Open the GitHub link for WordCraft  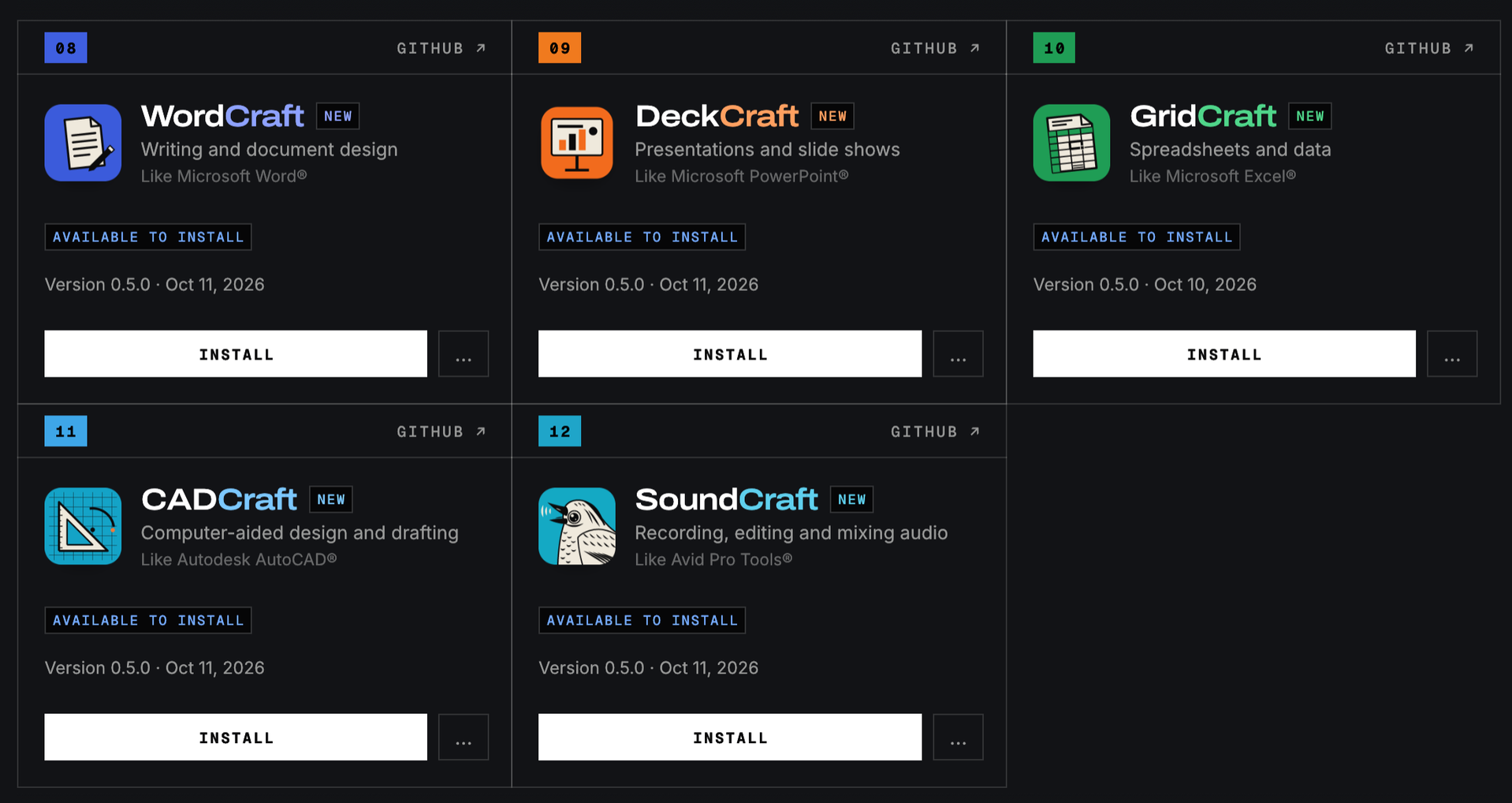click(441, 48)
